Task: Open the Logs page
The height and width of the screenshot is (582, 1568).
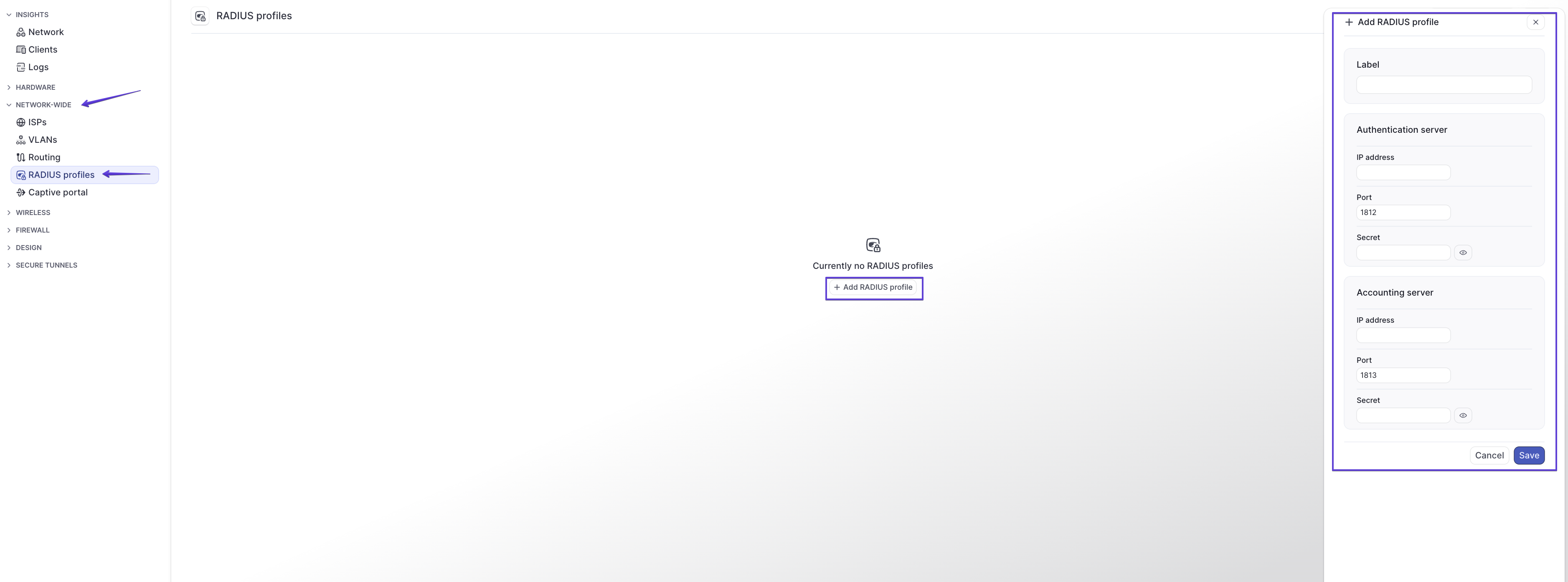Action: pos(85,68)
